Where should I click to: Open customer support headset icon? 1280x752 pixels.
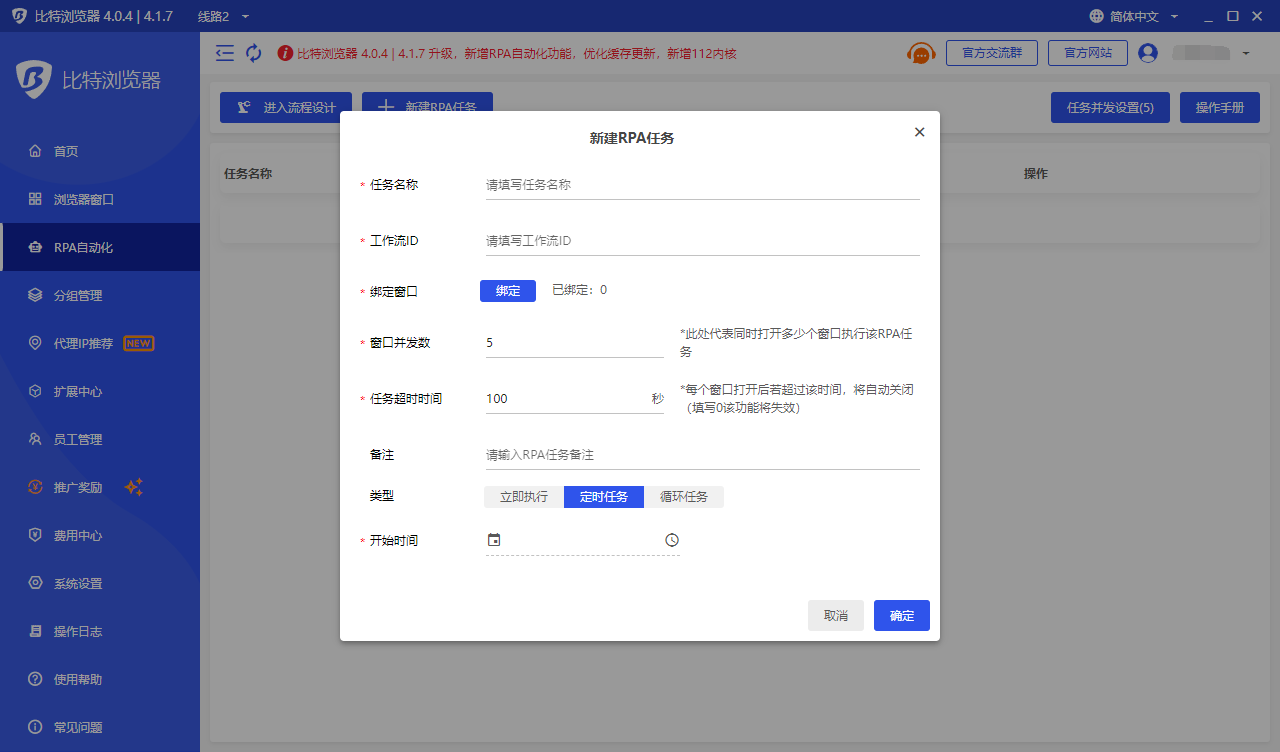921,53
